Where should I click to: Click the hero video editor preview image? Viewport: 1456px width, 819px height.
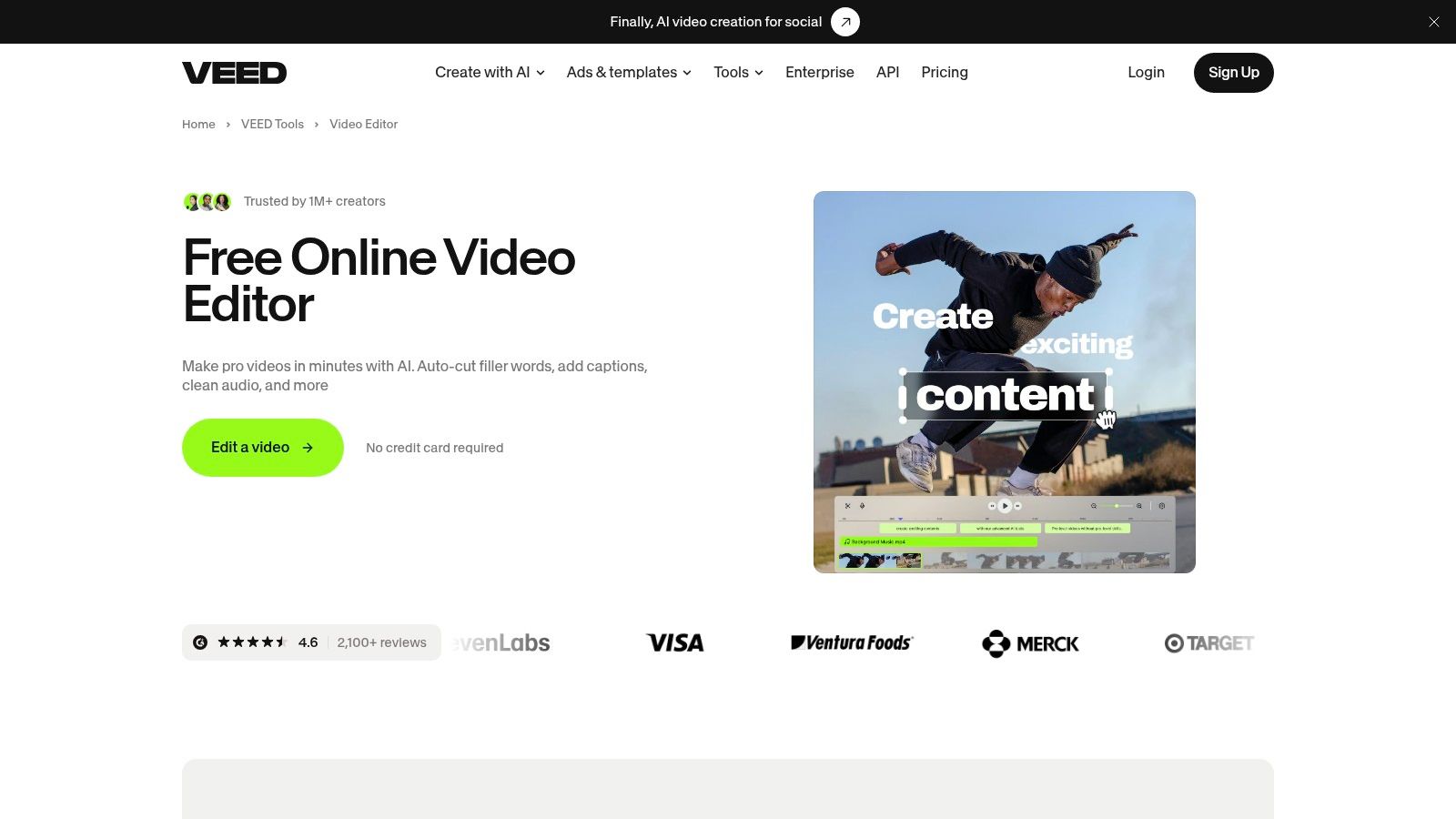pos(1005,382)
